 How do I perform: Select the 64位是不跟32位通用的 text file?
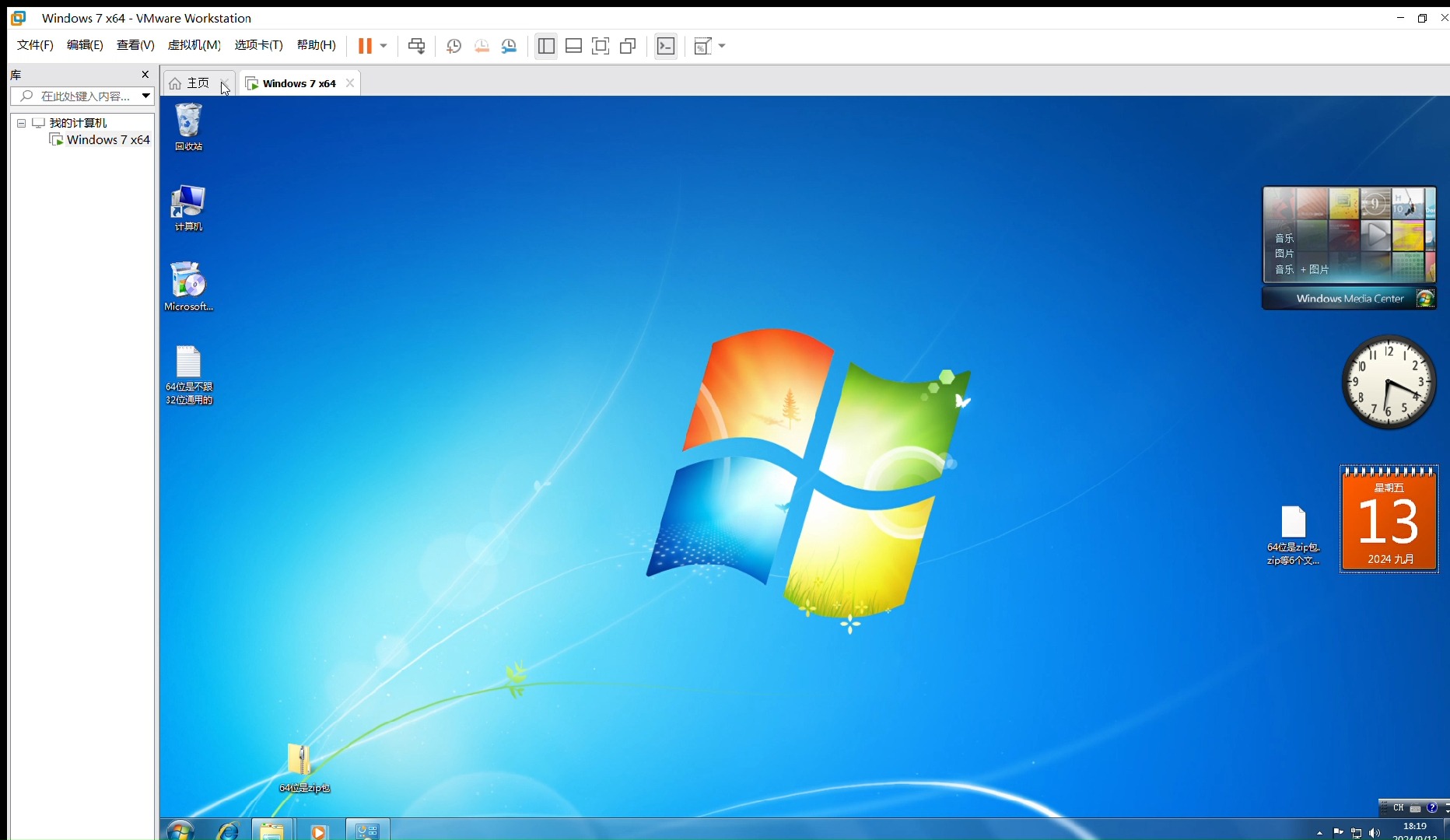(189, 376)
